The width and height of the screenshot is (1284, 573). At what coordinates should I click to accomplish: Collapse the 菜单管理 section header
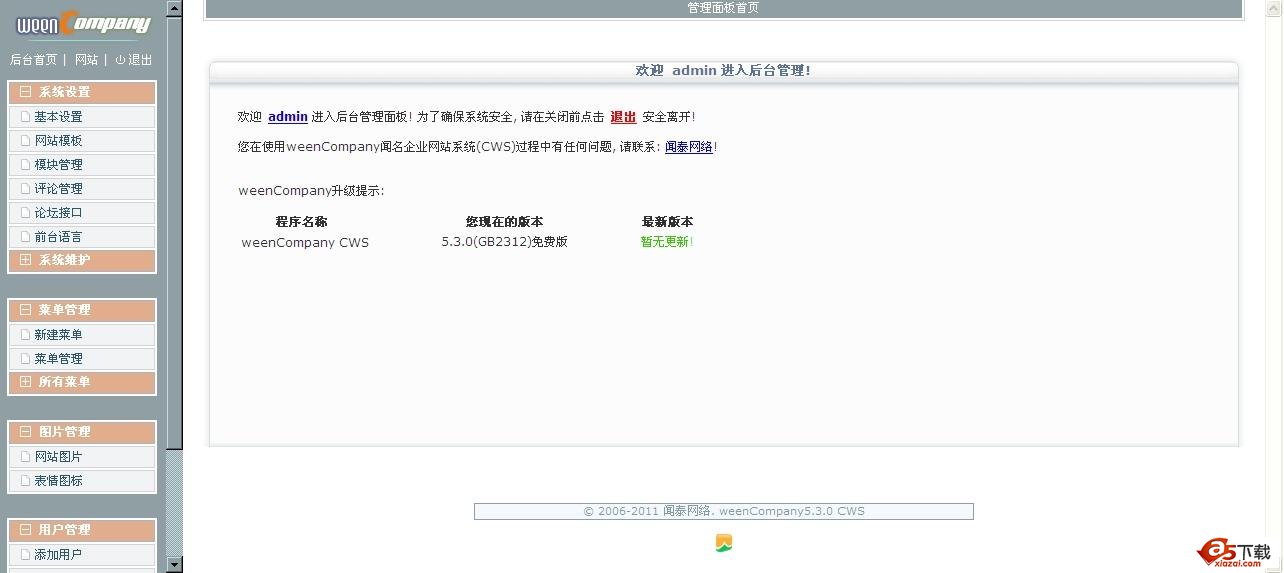[x=82, y=310]
